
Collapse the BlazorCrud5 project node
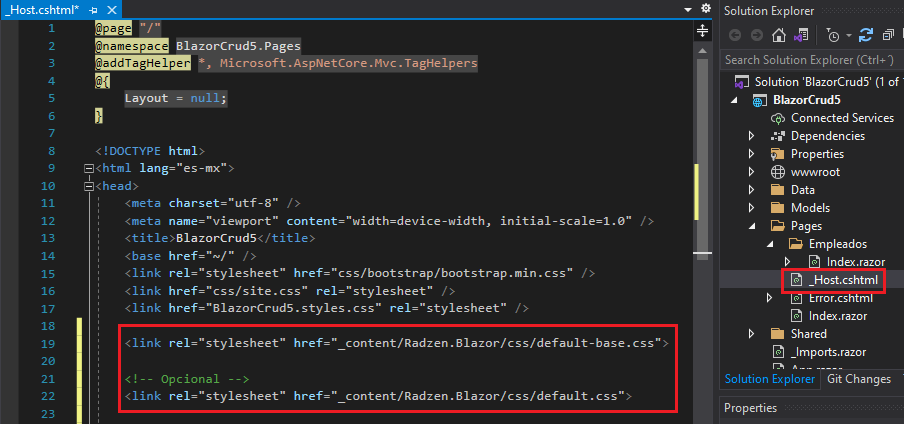coord(734,100)
